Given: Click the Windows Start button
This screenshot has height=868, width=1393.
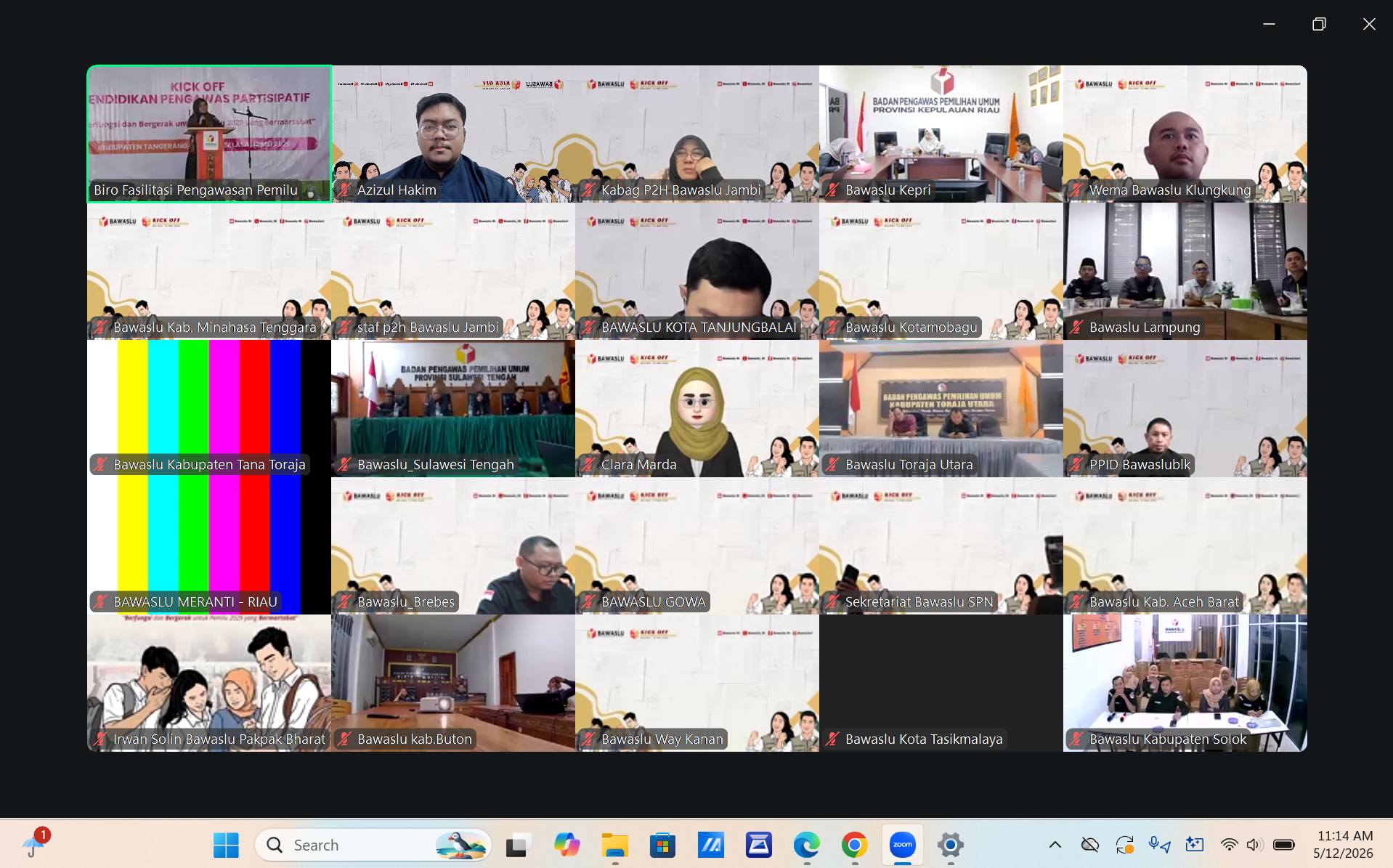Looking at the screenshot, I should 226,845.
